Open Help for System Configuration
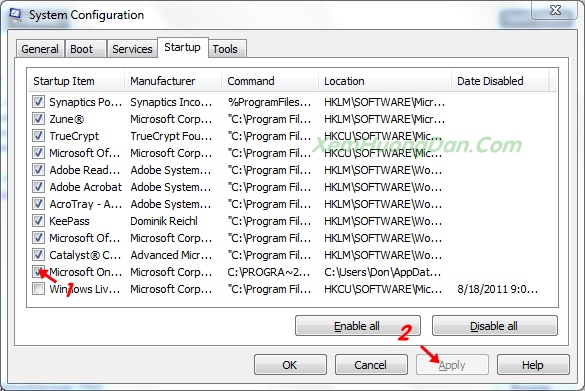 (533, 365)
